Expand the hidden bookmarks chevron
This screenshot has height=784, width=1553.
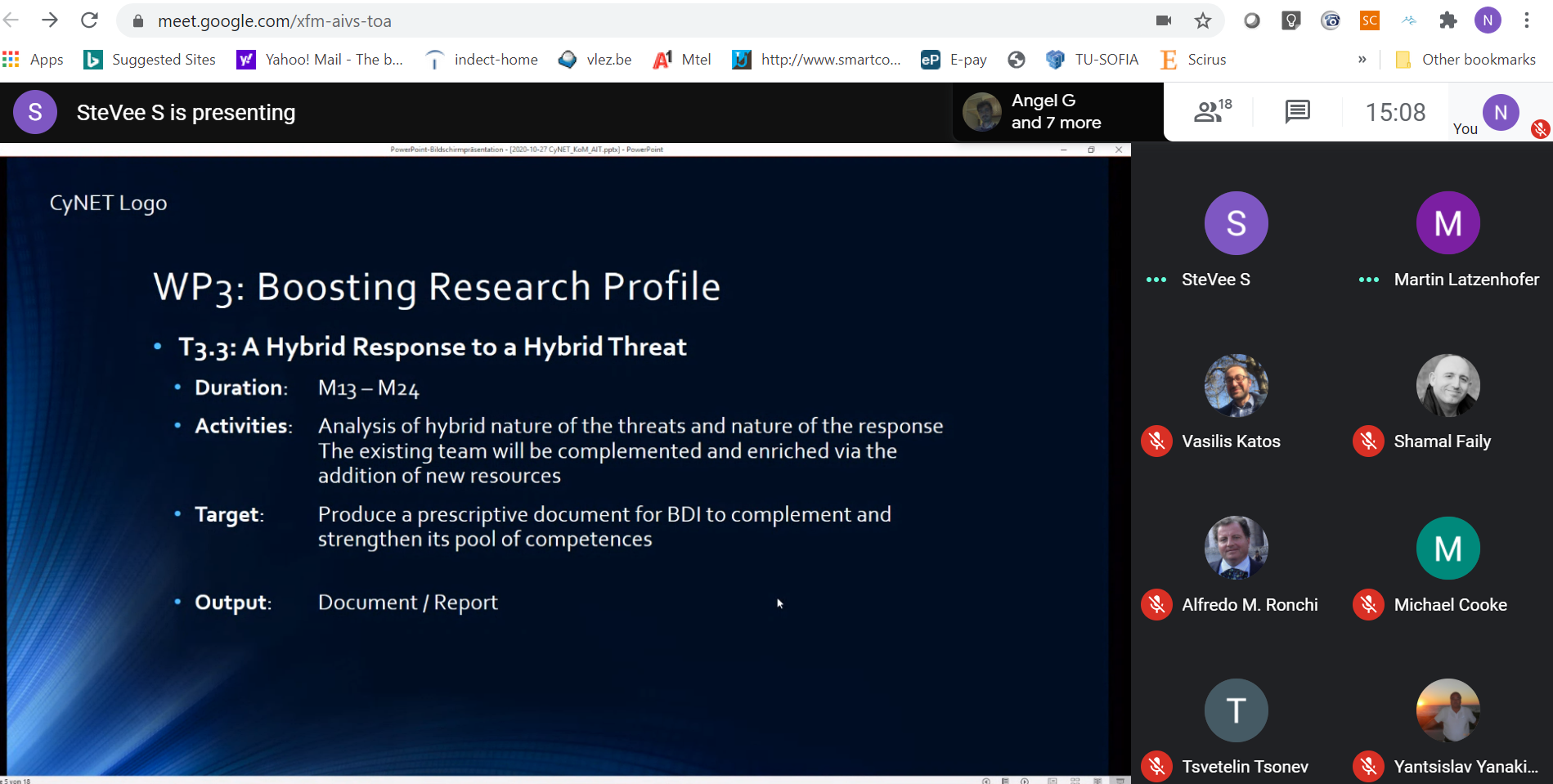pos(1362,60)
